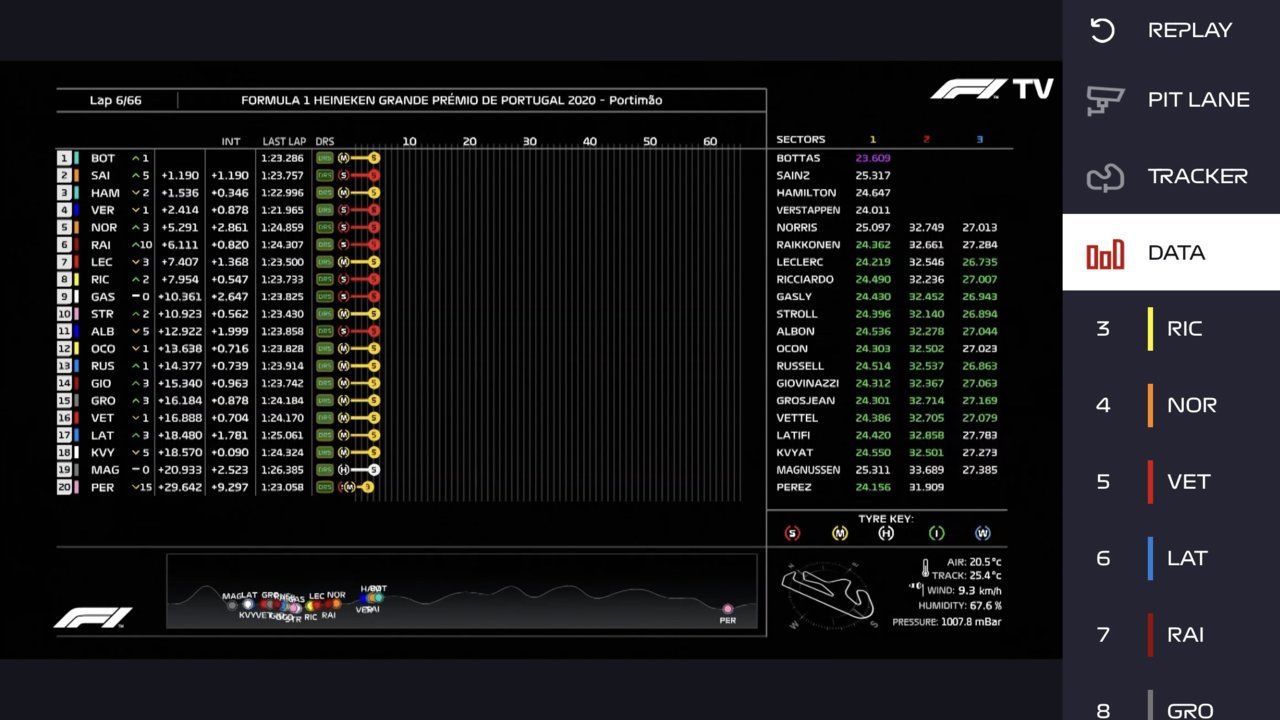Click the INT column header
1280x720 pixels.
(230, 142)
